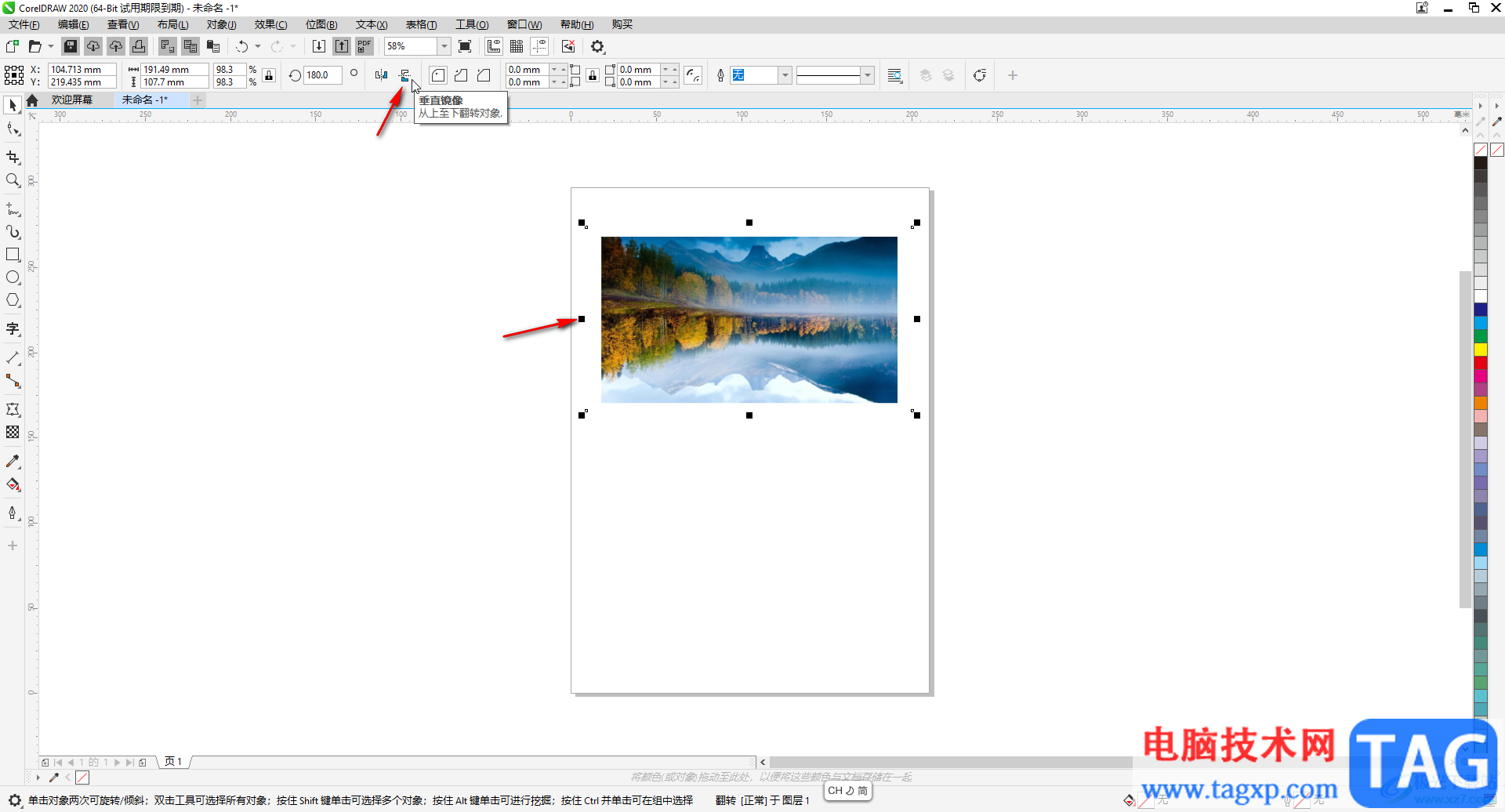Click the 购买 menu button
Screen dimensions: 1505x812
coord(622,24)
